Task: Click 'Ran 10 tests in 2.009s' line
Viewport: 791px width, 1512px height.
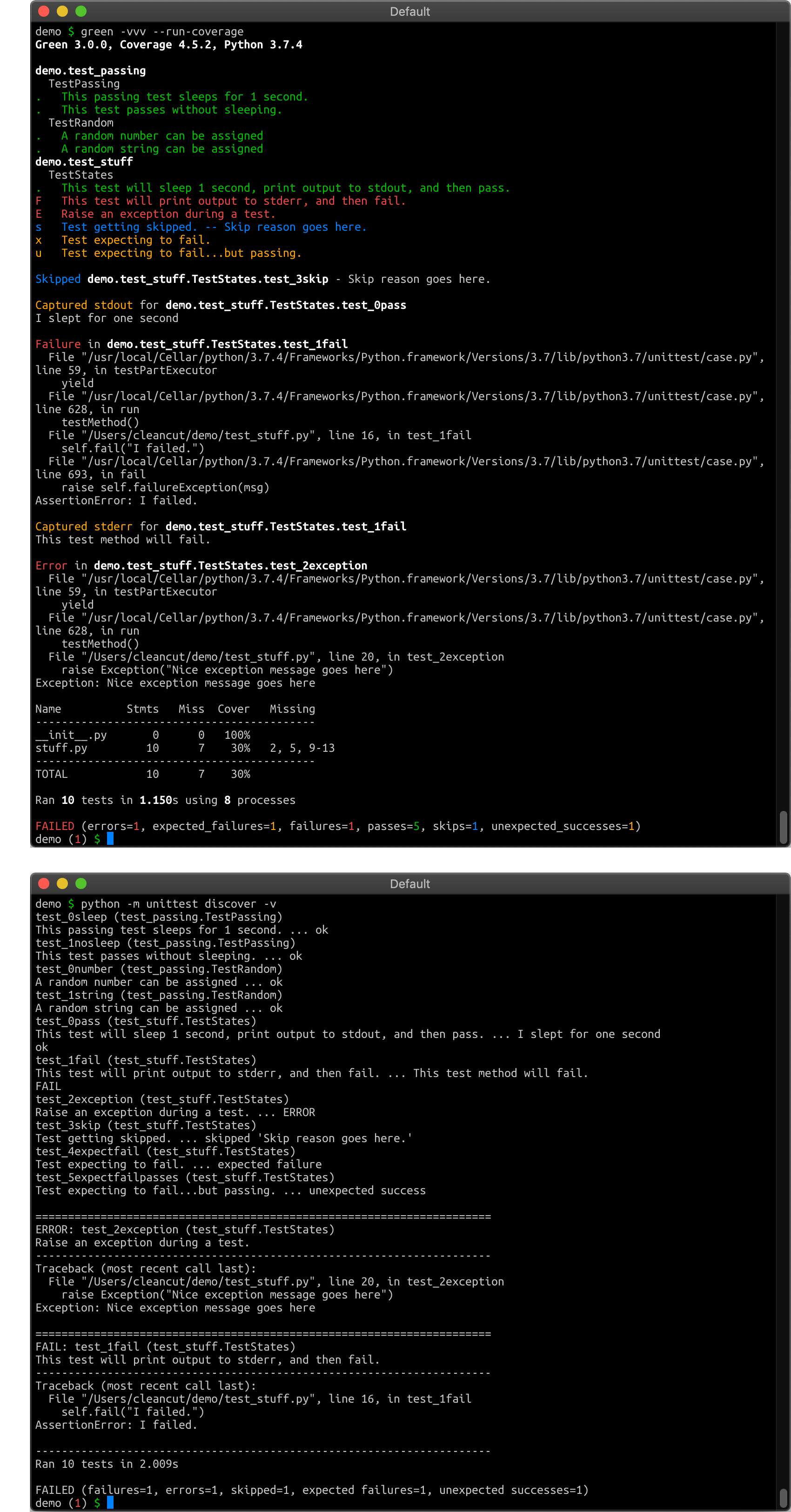Action: (107, 1464)
